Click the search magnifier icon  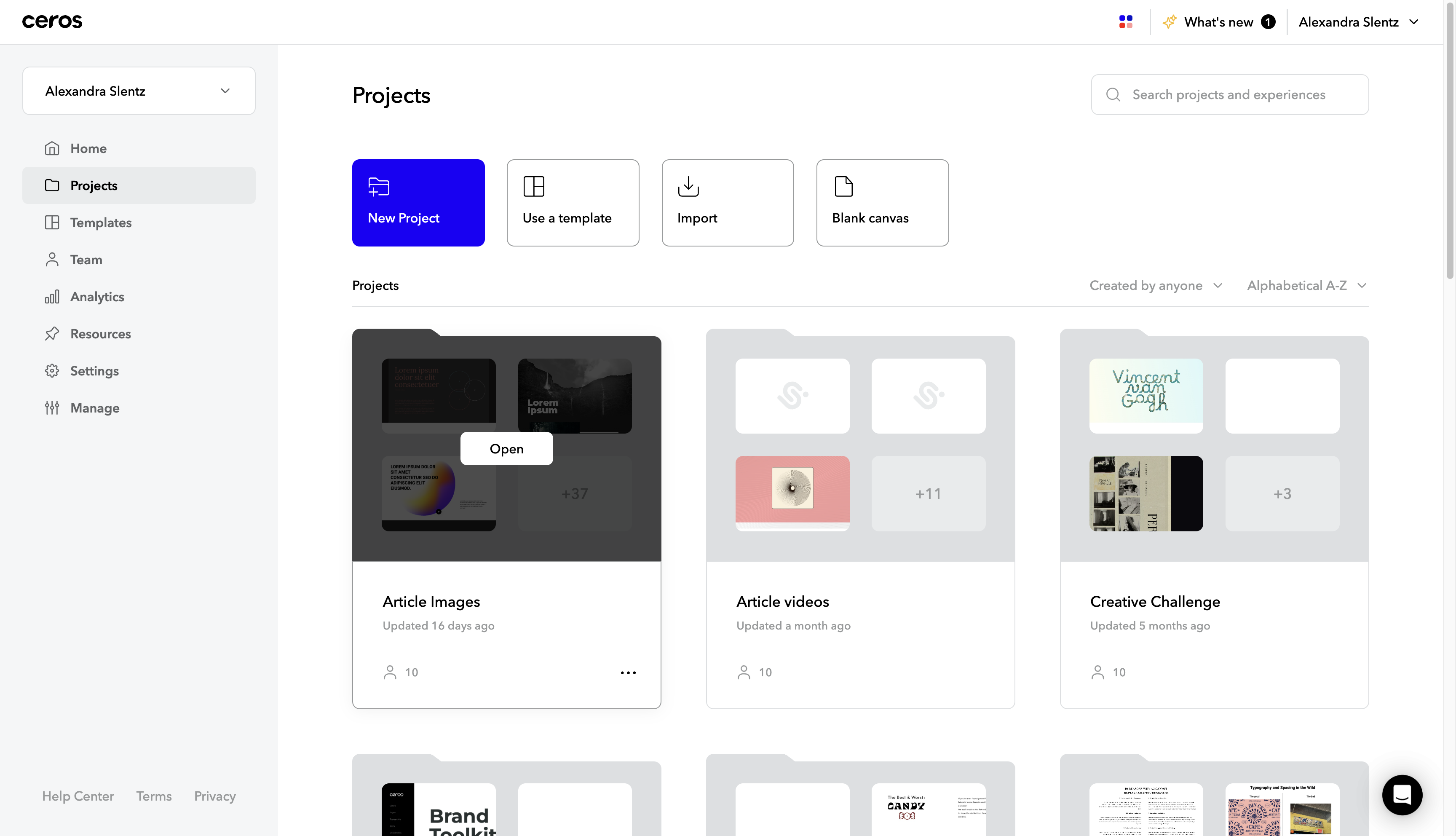(x=1113, y=95)
